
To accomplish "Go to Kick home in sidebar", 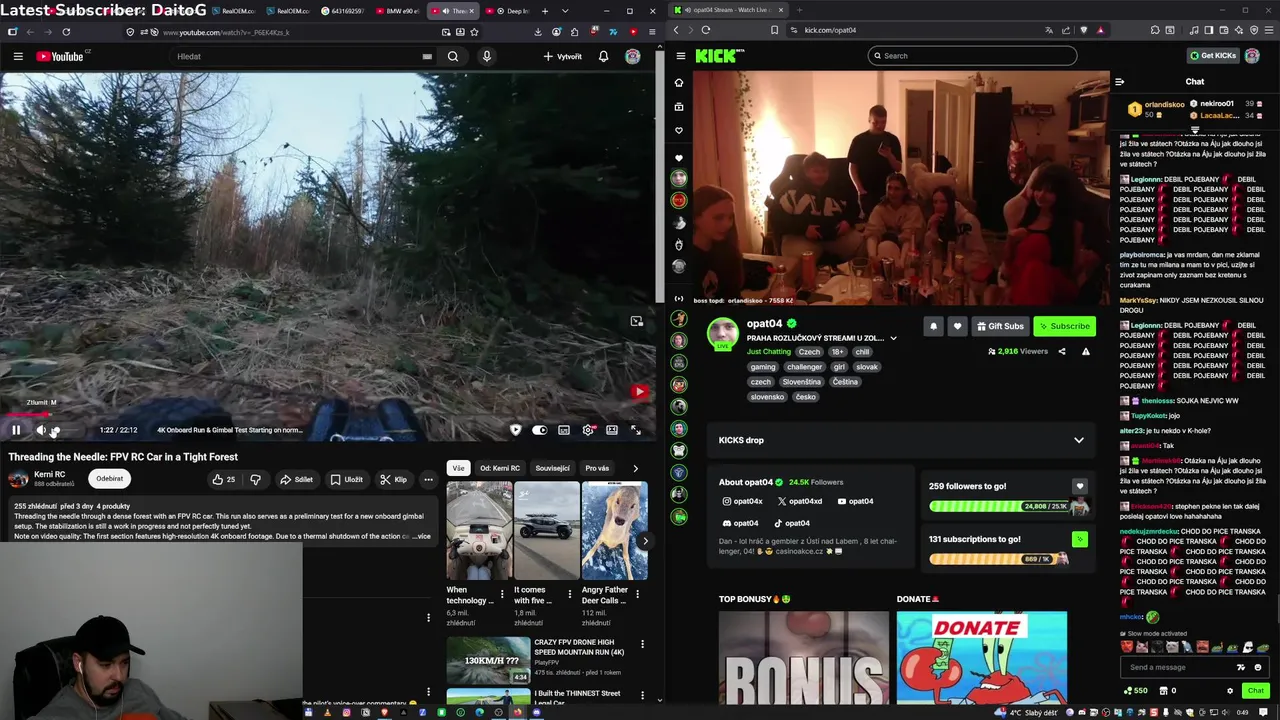I will (679, 83).
